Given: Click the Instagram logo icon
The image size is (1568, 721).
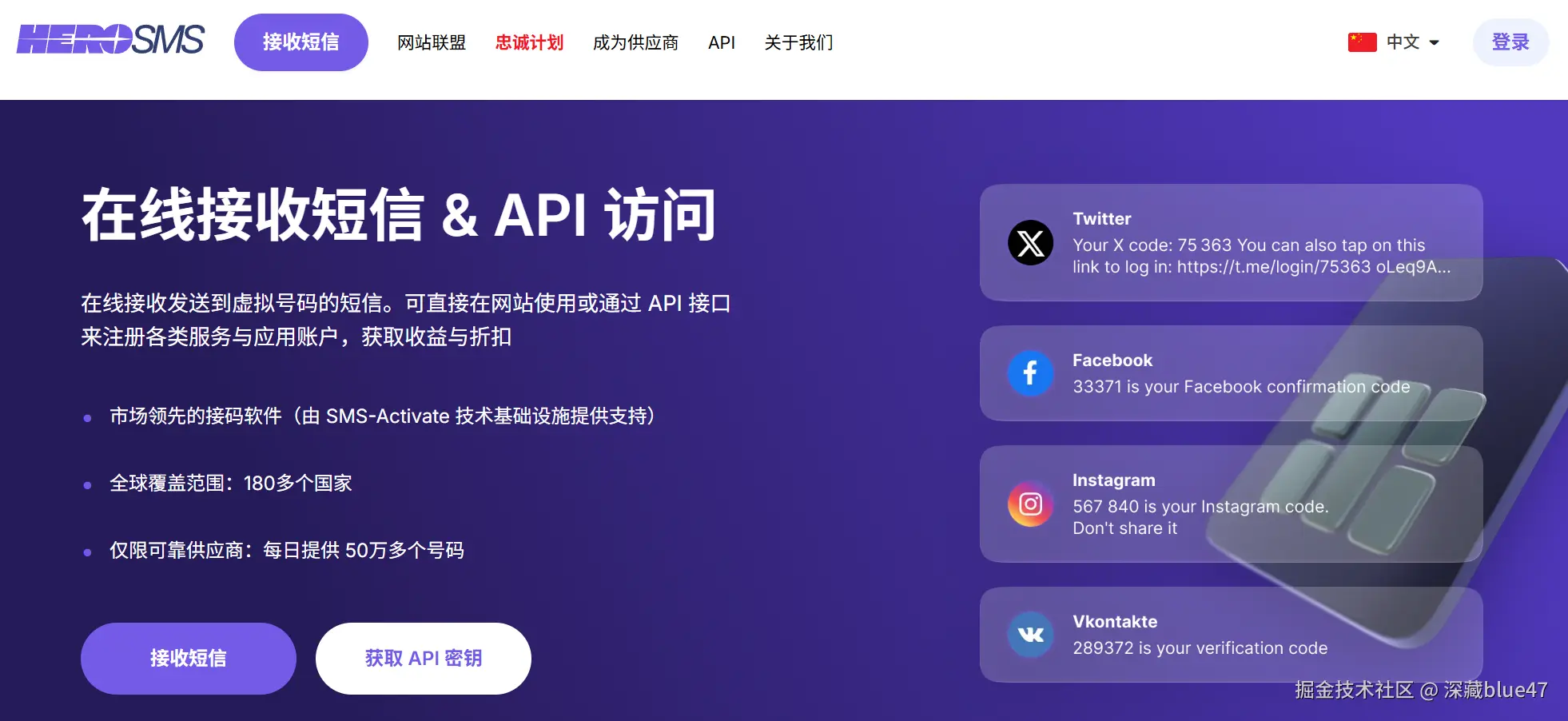Looking at the screenshot, I should tap(1030, 504).
